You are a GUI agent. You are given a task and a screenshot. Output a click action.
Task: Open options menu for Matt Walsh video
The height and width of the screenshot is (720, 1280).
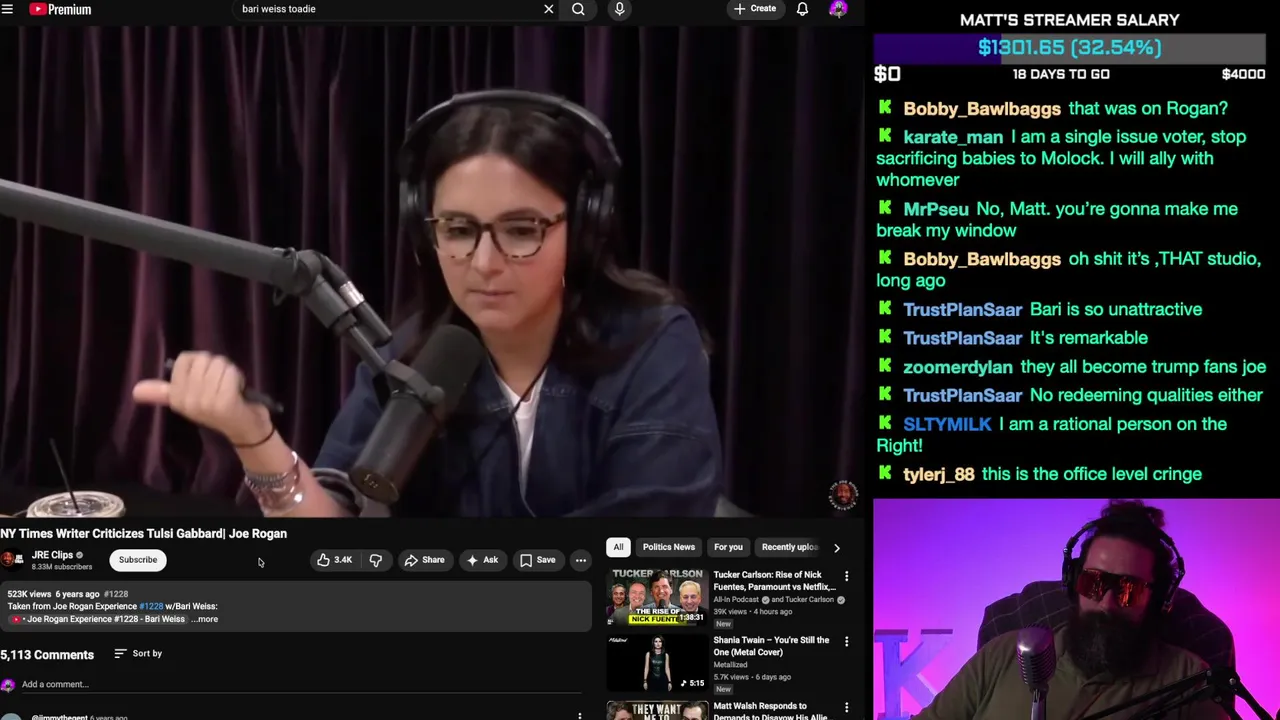(846, 708)
